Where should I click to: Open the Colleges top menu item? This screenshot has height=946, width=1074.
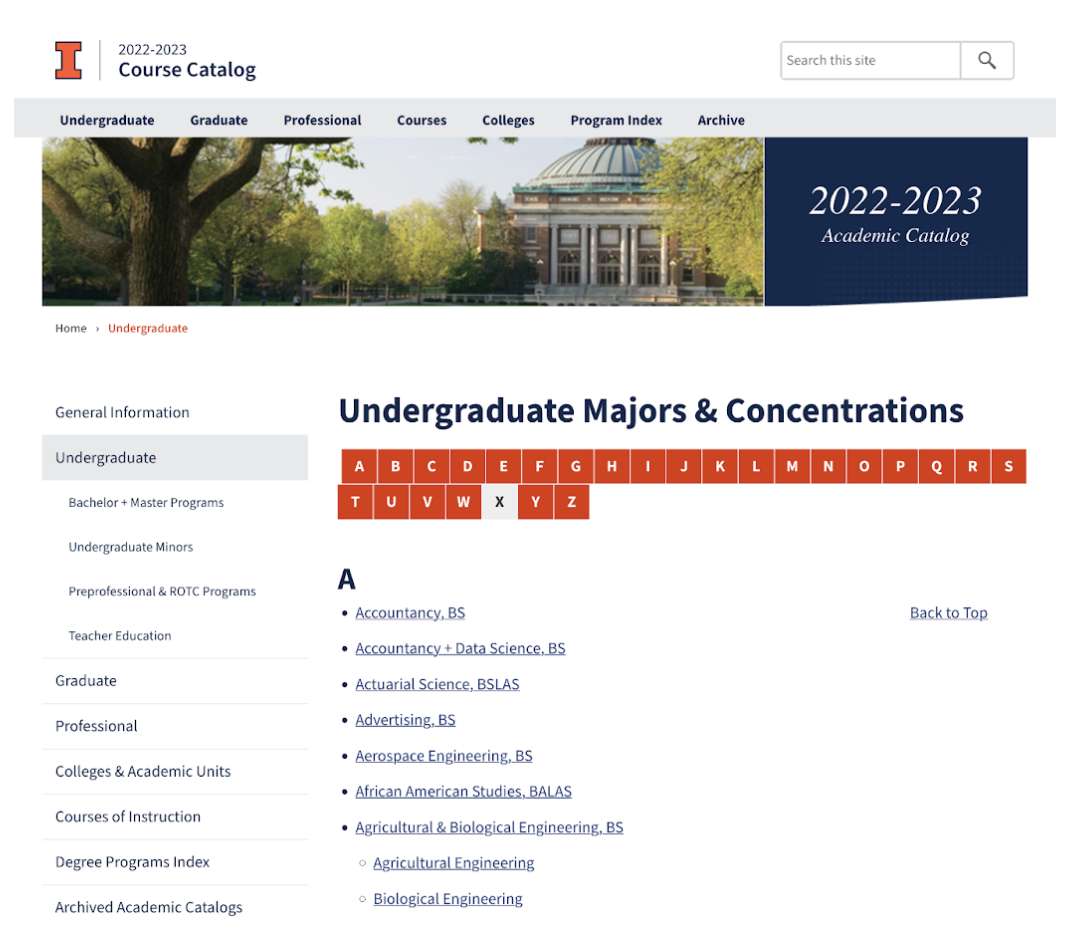click(508, 120)
